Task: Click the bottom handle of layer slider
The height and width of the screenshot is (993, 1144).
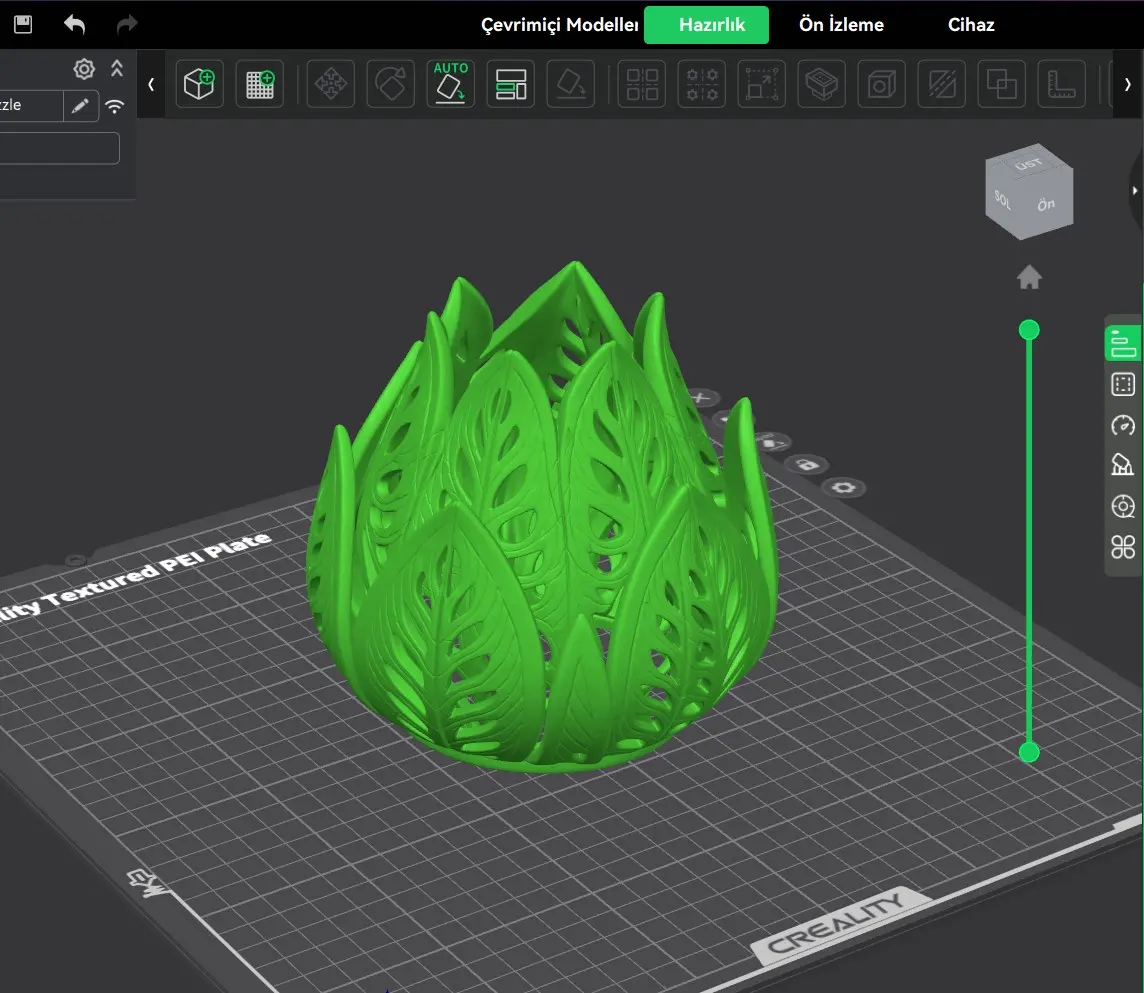Action: [x=1029, y=752]
